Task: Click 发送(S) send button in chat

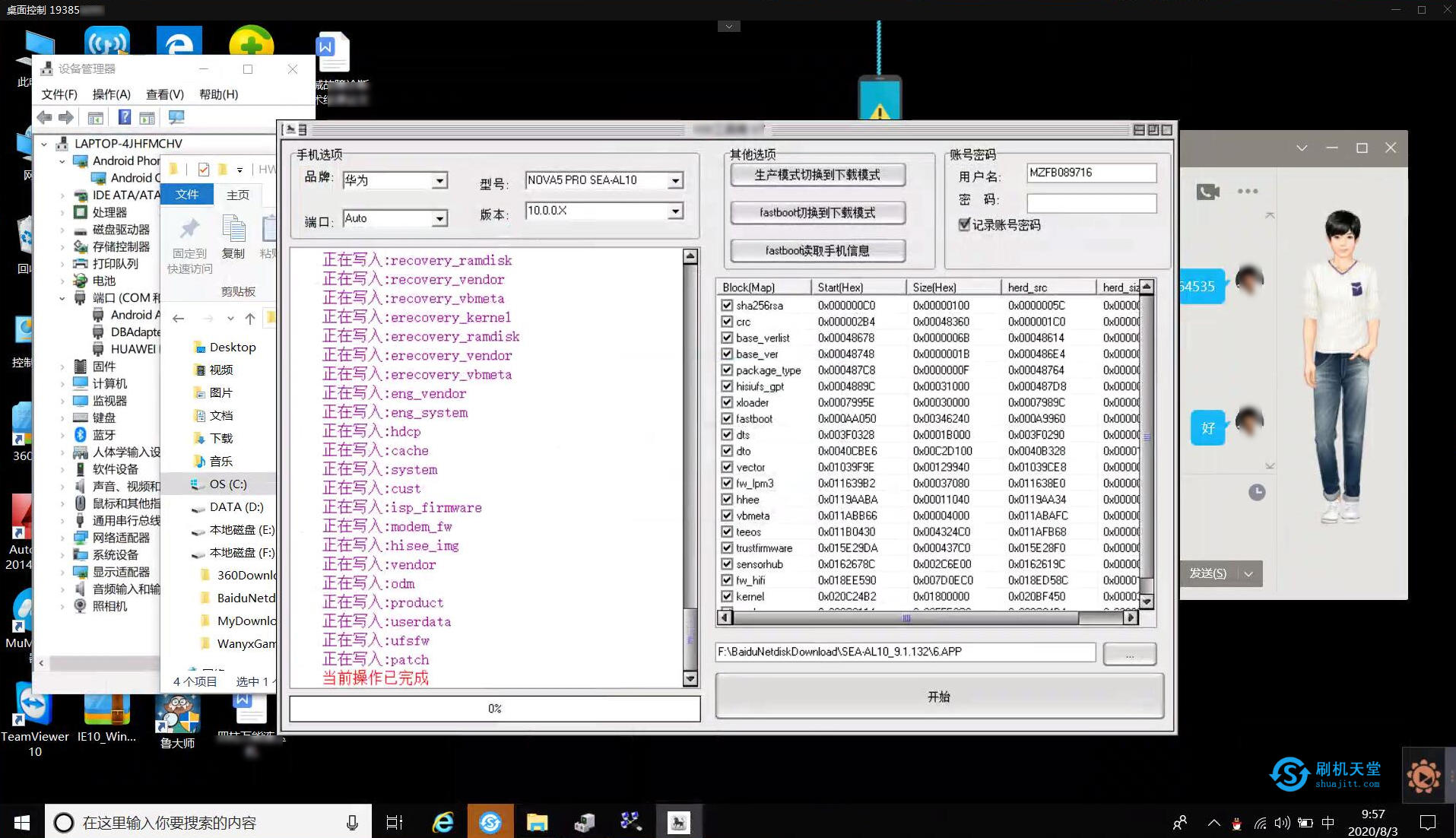Action: coord(1208,573)
